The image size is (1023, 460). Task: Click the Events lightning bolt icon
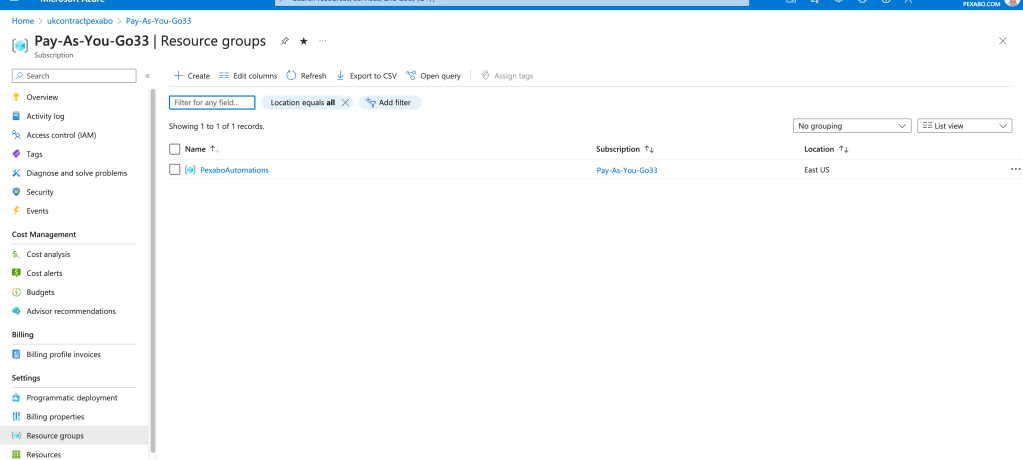(16, 211)
